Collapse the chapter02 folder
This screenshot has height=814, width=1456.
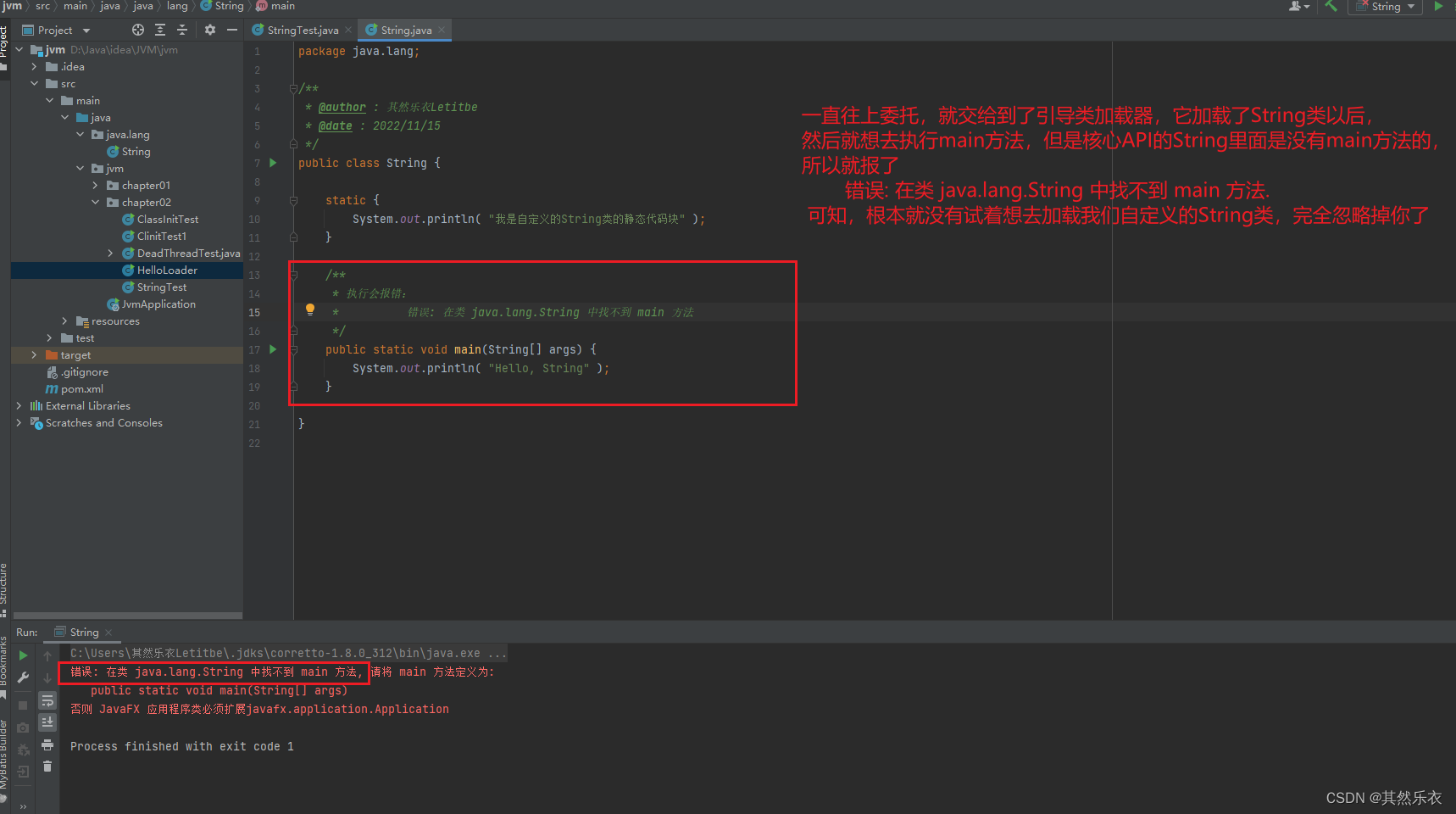click(95, 203)
